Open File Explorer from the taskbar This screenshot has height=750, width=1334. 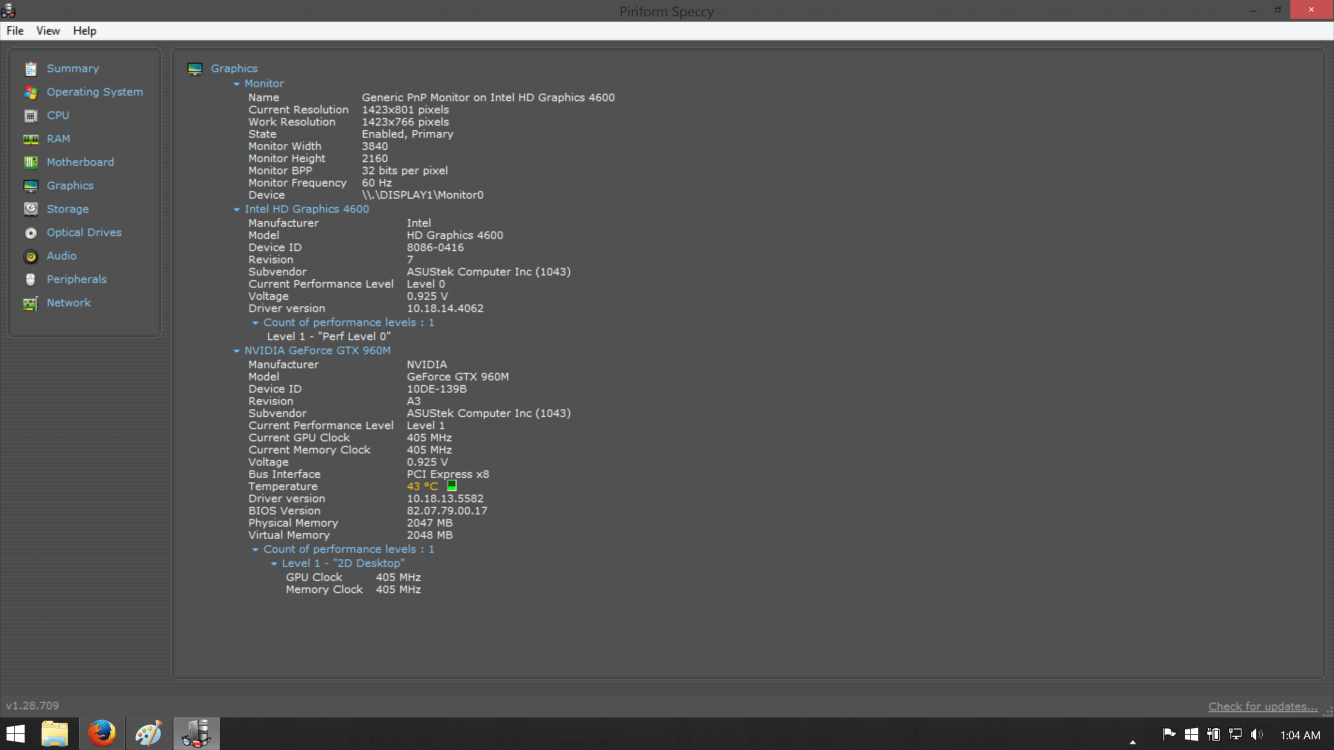(x=55, y=734)
